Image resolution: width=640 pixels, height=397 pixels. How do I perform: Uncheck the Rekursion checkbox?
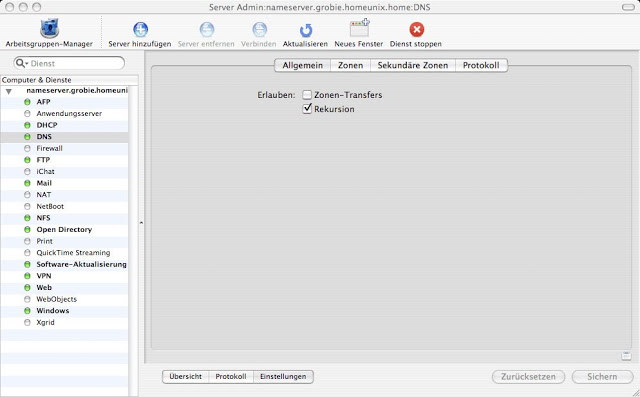tap(307, 109)
